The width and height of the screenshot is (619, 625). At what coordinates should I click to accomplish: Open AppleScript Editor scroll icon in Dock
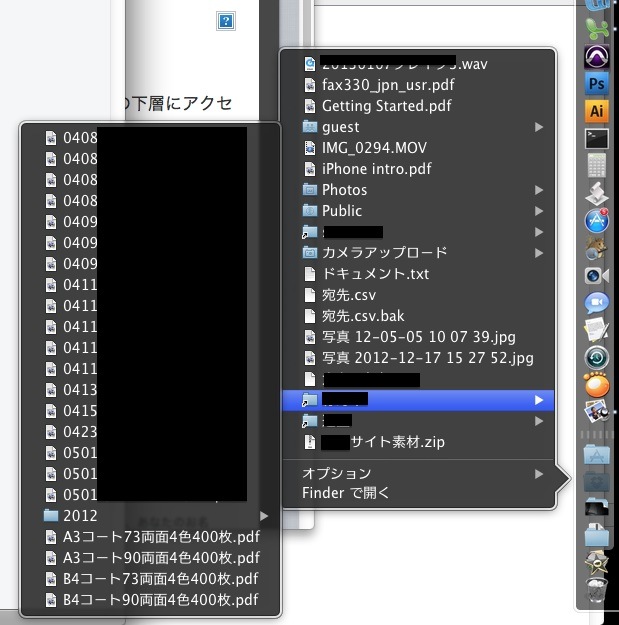point(597,193)
